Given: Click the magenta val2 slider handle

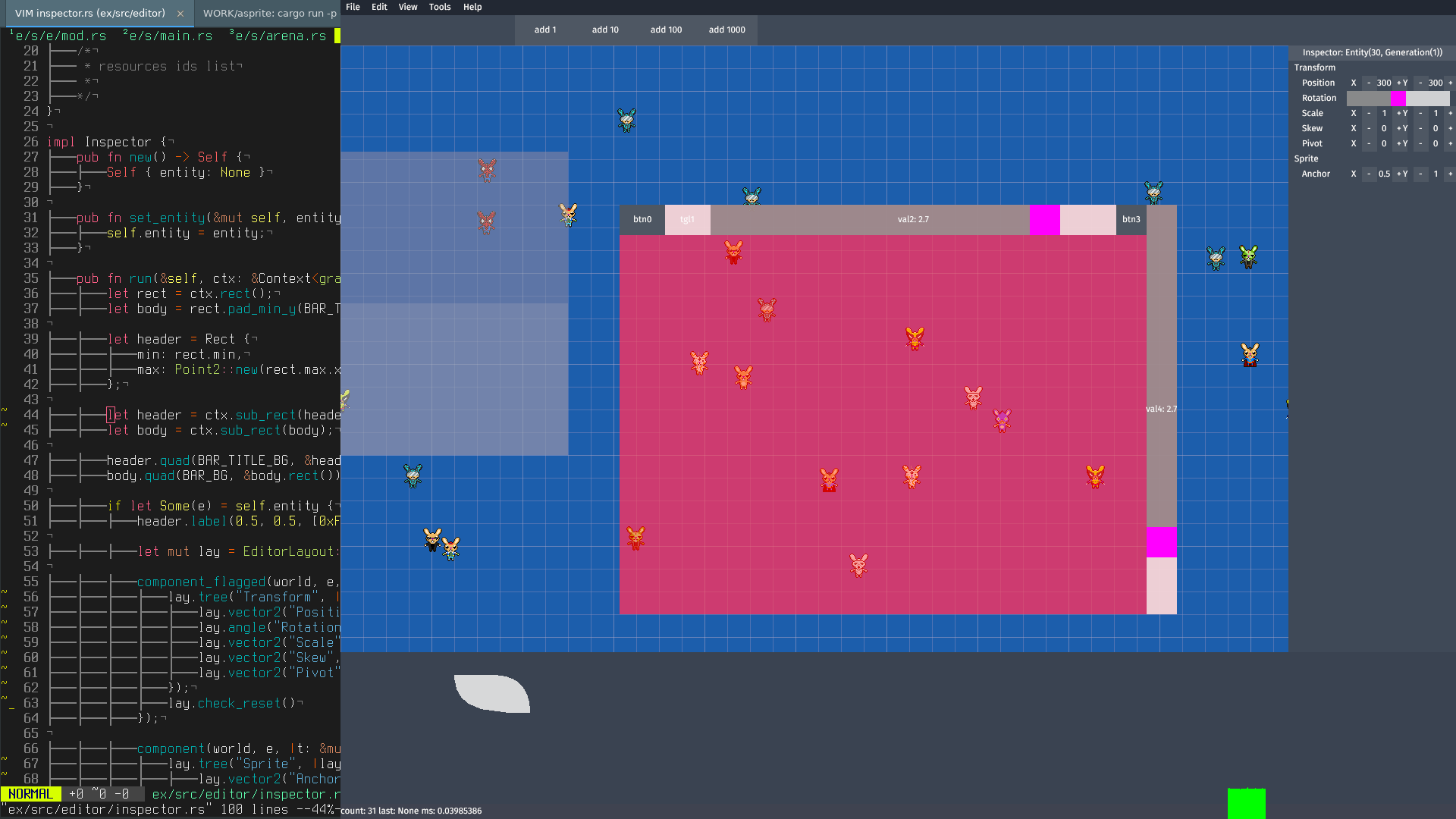Looking at the screenshot, I should (1044, 219).
